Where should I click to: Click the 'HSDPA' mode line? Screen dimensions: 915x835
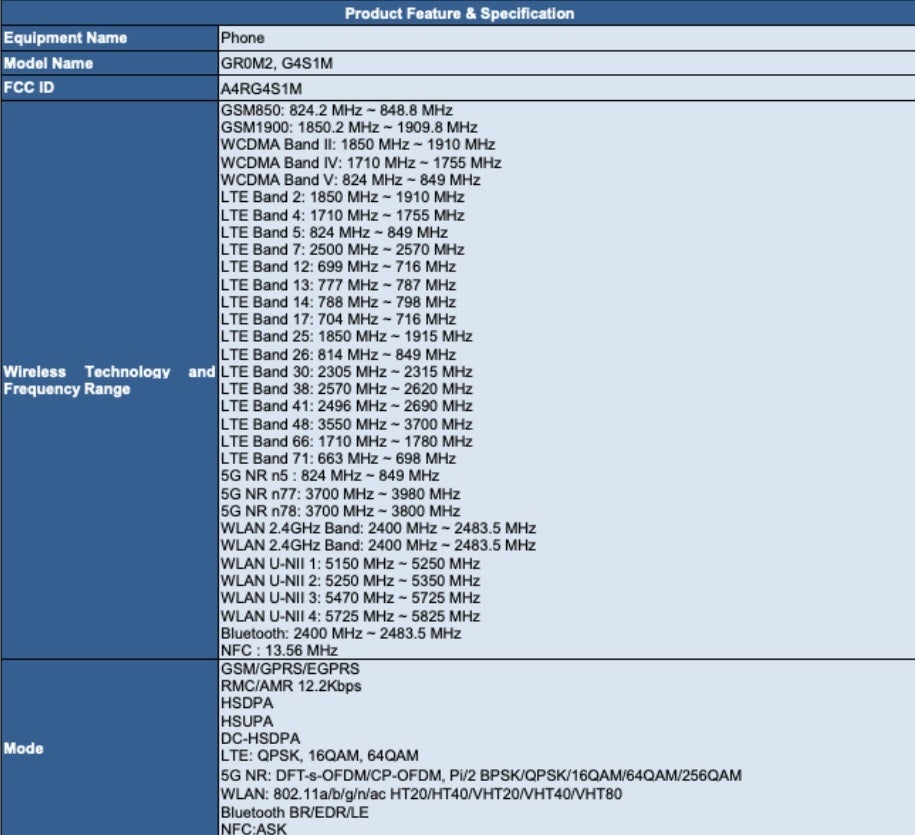[x=247, y=703]
